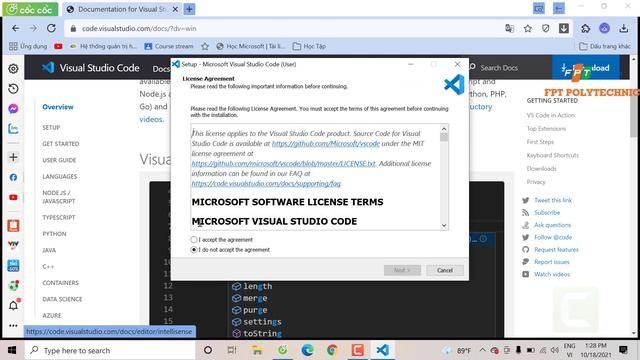The height and width of the screenshot is (360, 640).
Task: Go back with the browser back arrow
Action: click(x=16, y=29)
